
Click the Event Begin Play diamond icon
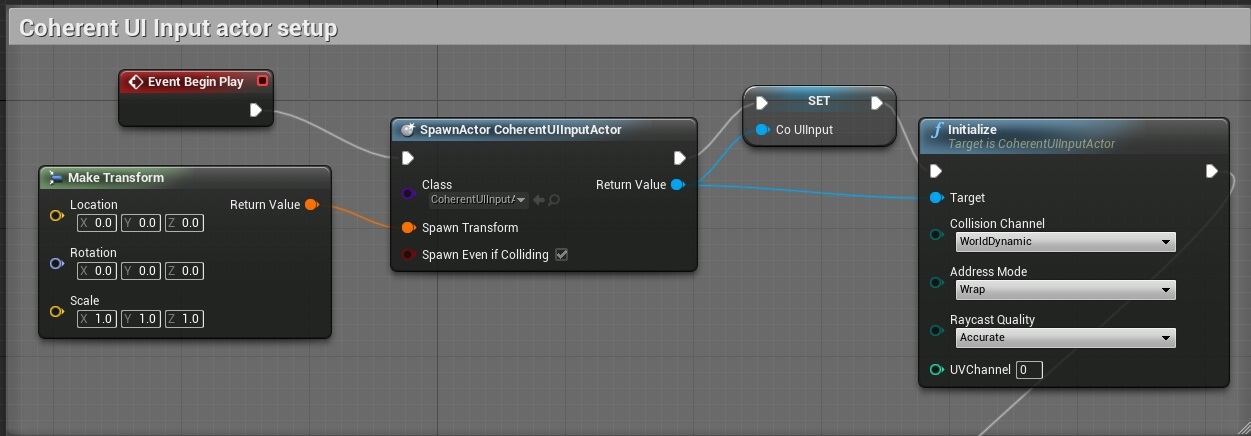(x=136, y=82)
